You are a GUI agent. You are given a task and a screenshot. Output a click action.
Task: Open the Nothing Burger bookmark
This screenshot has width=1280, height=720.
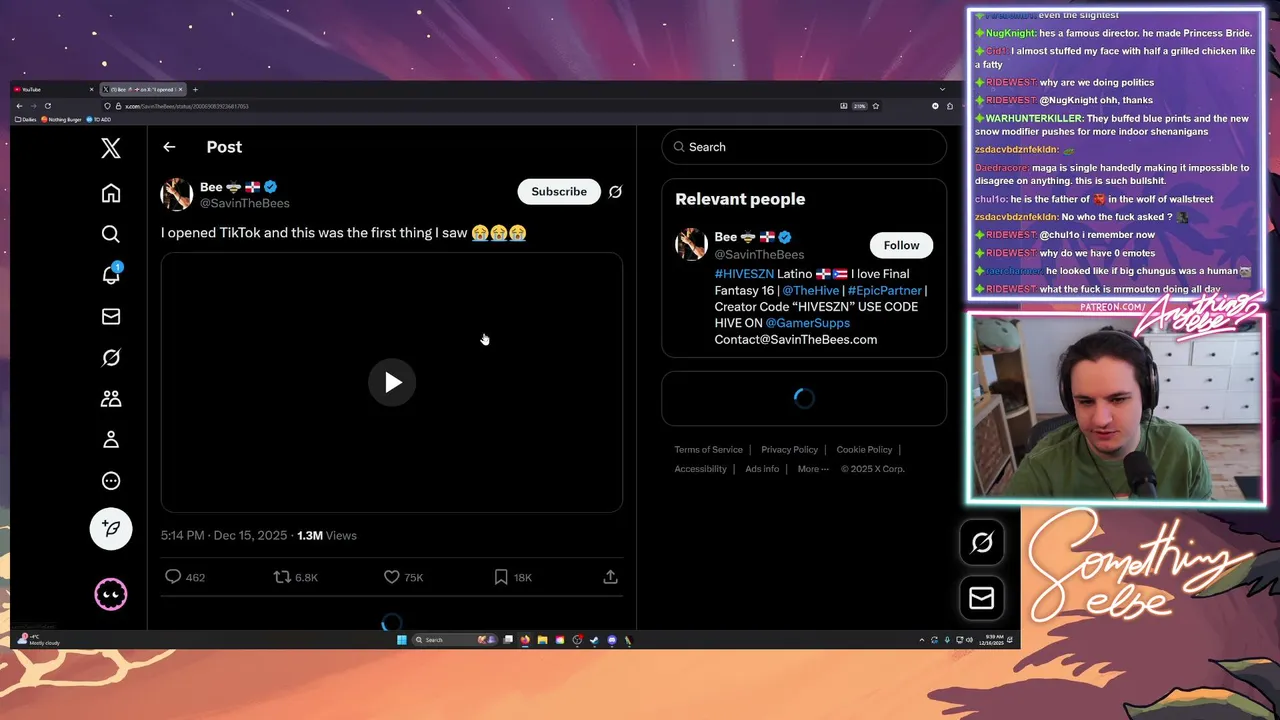click(x=62, y=119)
